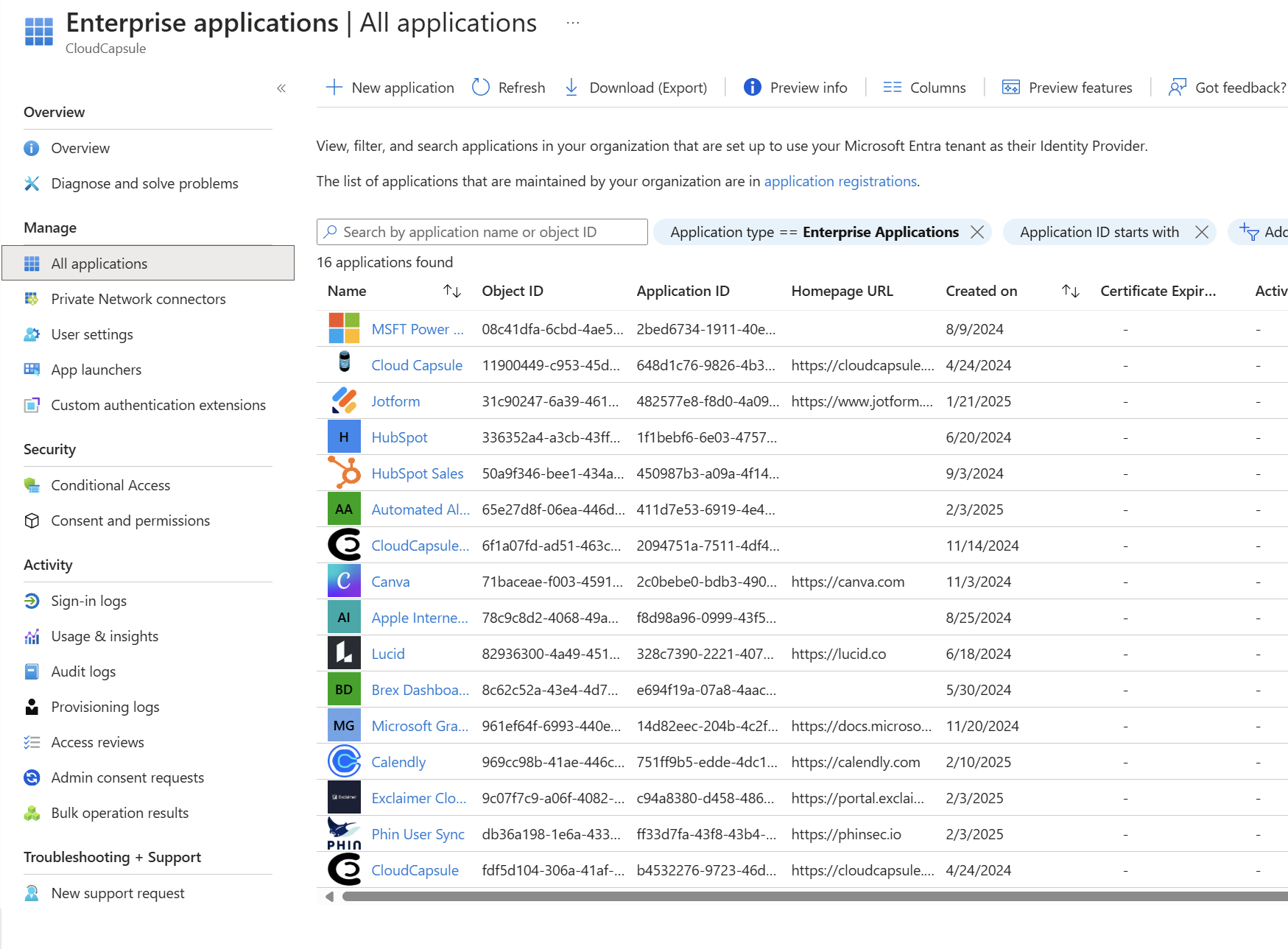
Task: Click the Preview info icon
Action: [x=753, y=87]
